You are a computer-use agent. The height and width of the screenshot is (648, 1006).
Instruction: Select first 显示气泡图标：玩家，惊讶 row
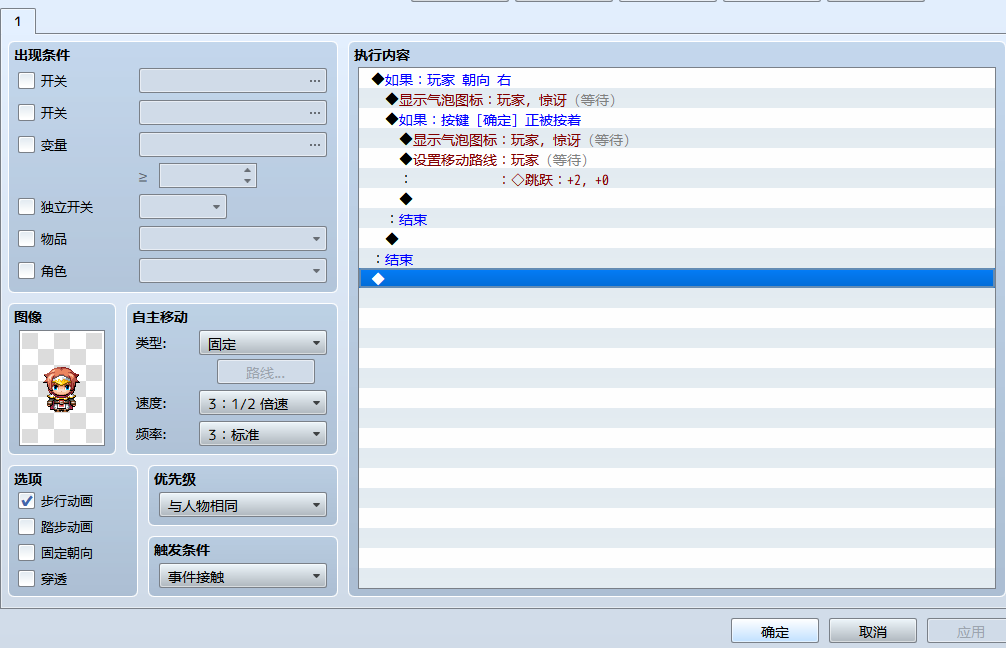[676, 99]
